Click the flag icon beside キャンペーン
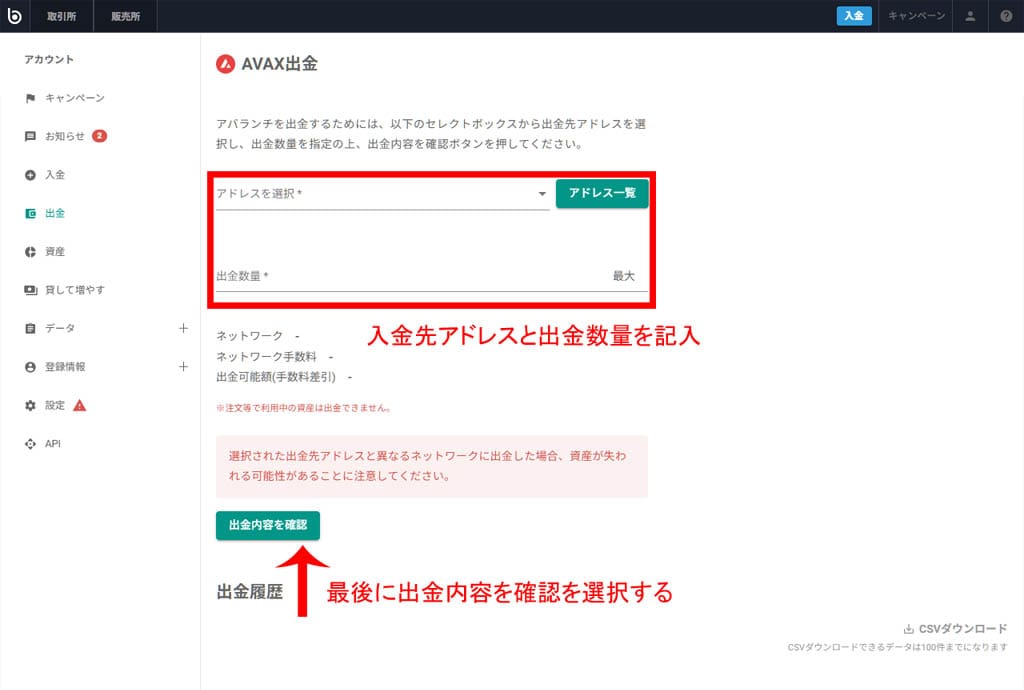 tap(30, 99)
